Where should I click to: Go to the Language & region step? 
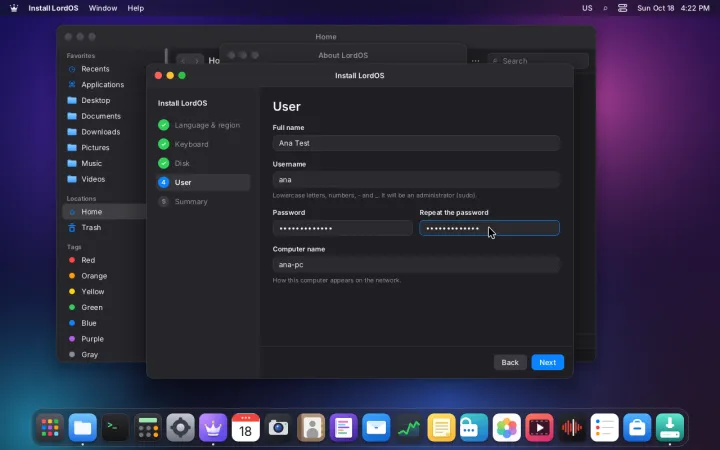(203, 125)
